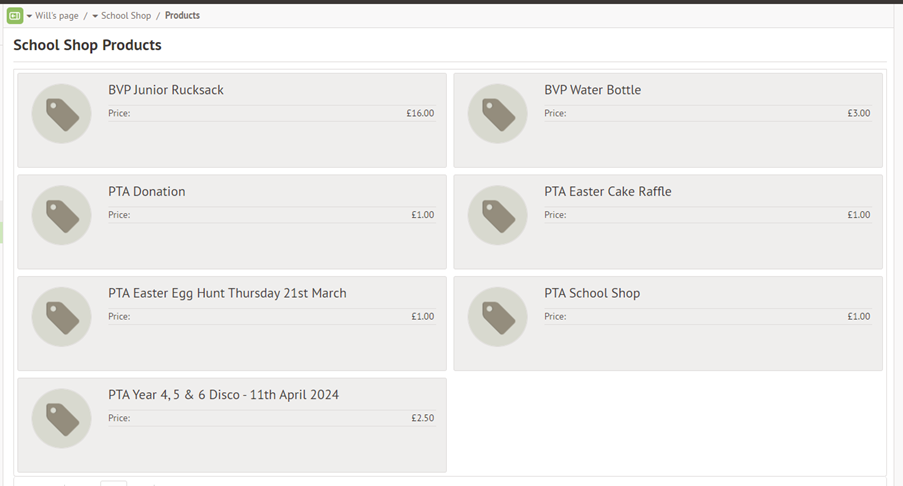This screenshot has width=903, height=486.
Task: Click the PTA Easter Egg Hunt tag icon
Action: 62,317
